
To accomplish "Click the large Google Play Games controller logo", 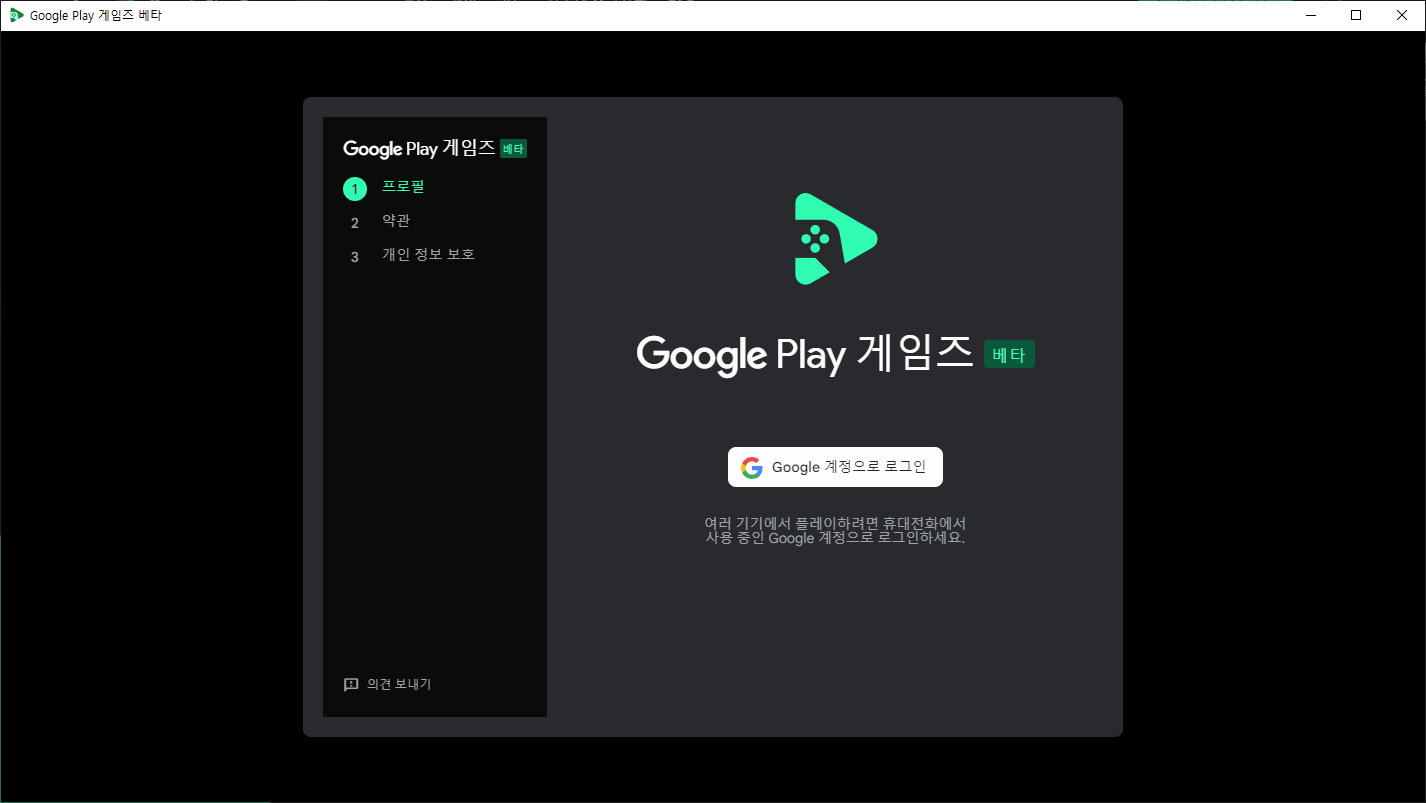I will (835, 239).
